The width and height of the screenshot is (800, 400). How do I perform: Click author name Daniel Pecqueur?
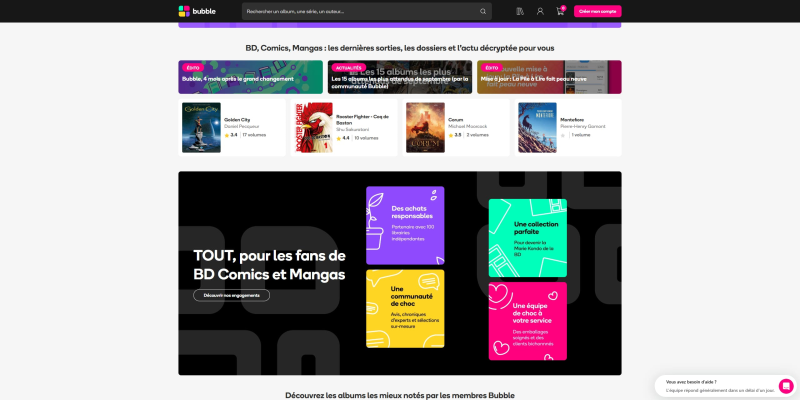242,127
